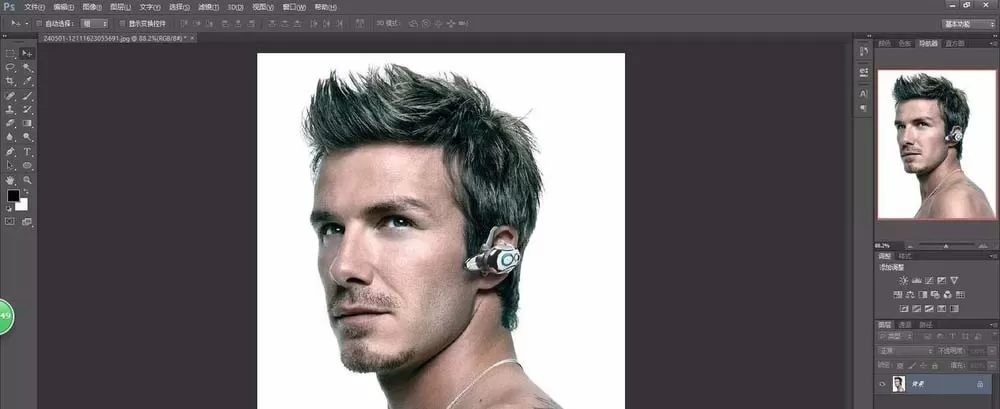Image resolution: width=1000 pixels, height=409 pixels.
Task: Add an Exposure adjustment
Action: (x=941, y=280)
